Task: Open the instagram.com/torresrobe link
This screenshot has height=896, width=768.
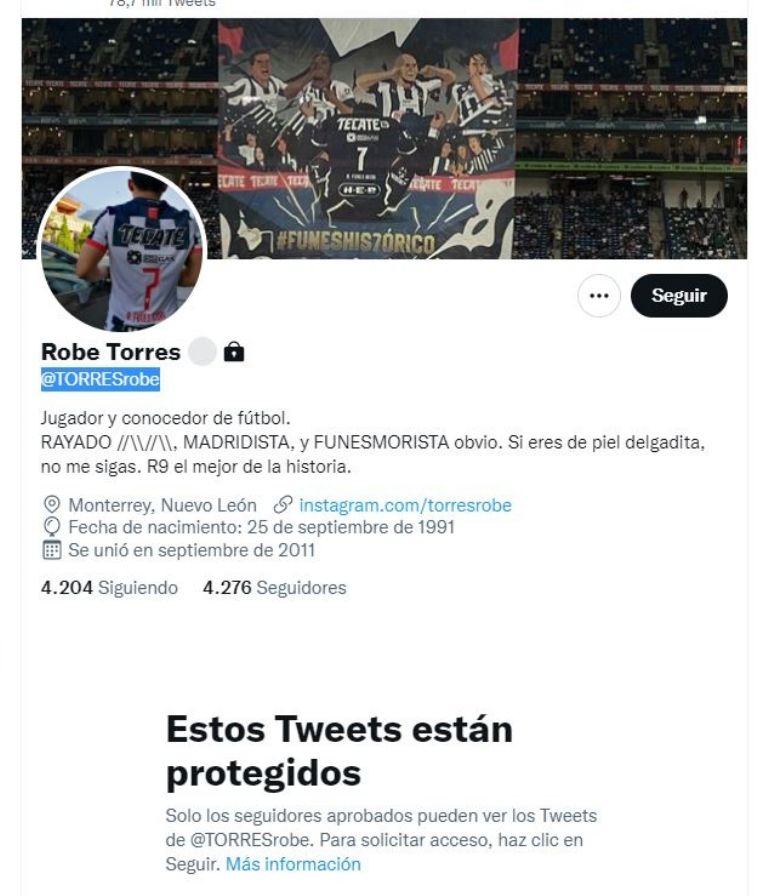Action: [x=405, y=505]
